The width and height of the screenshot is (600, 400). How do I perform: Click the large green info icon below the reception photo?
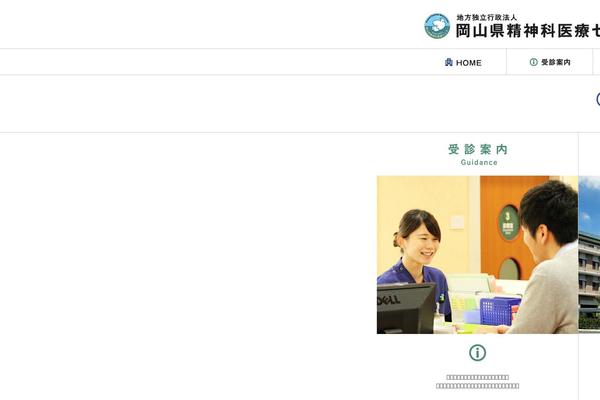(478, 353)
